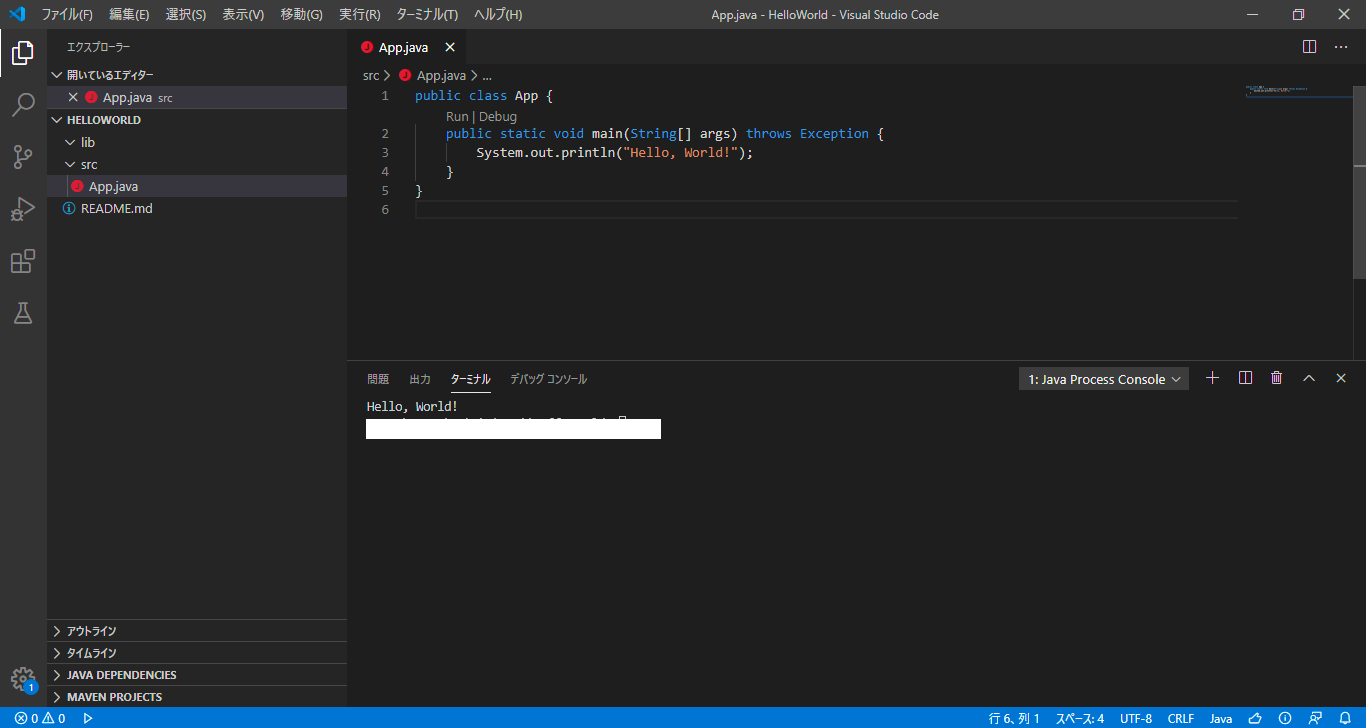Open the ターミナル(T) menu

click(x=427, y=14)
